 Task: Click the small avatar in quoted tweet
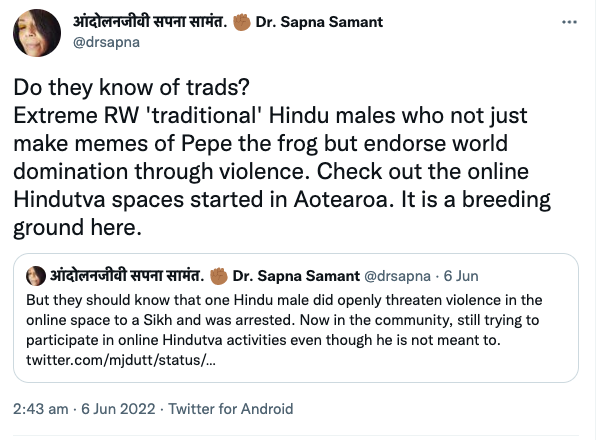tap(33, 275)
